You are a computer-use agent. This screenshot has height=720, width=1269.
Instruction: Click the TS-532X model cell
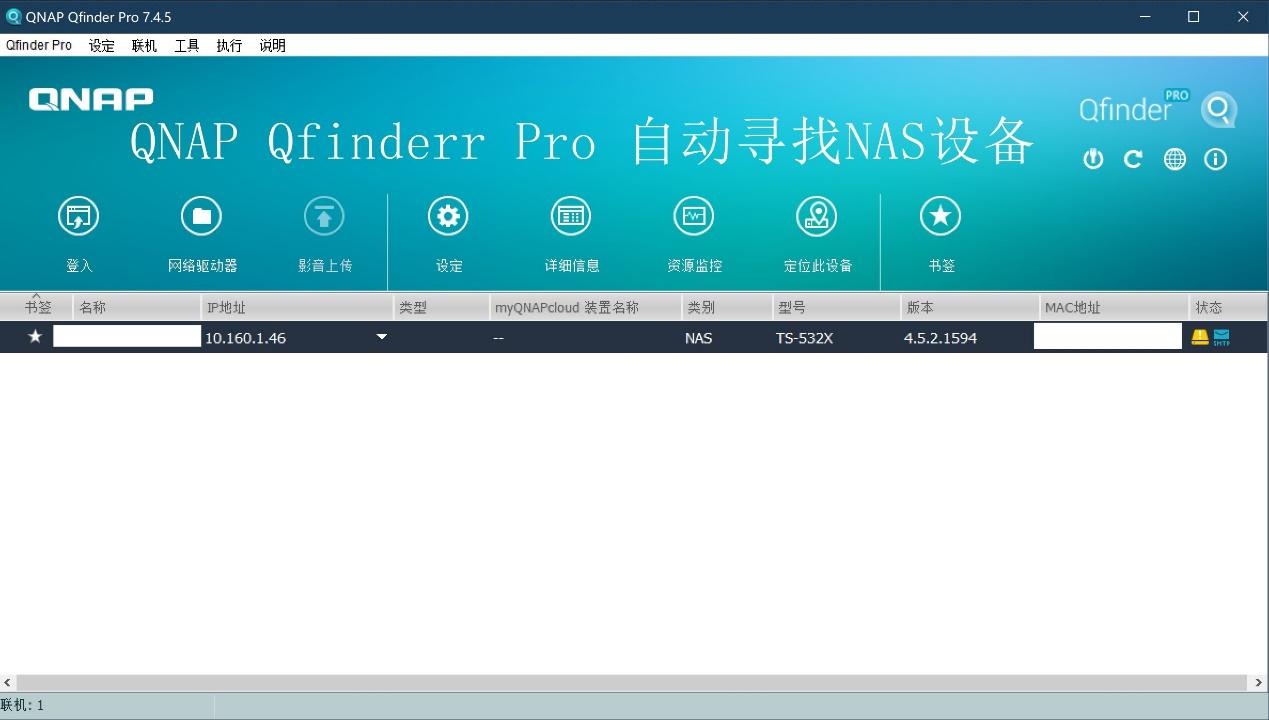(x=804, y=338)
